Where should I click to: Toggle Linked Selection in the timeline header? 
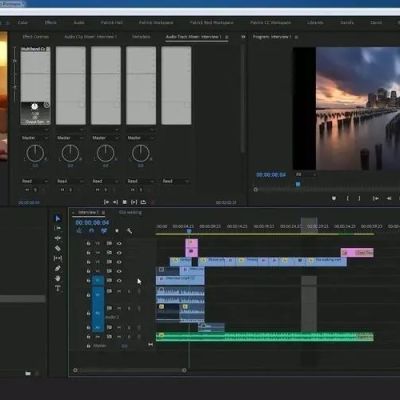tap(104, 231)
